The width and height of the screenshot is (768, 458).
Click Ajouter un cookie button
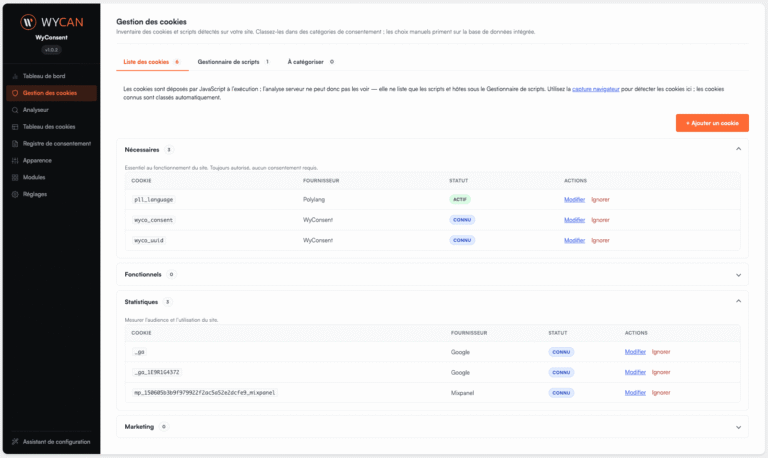712,123
